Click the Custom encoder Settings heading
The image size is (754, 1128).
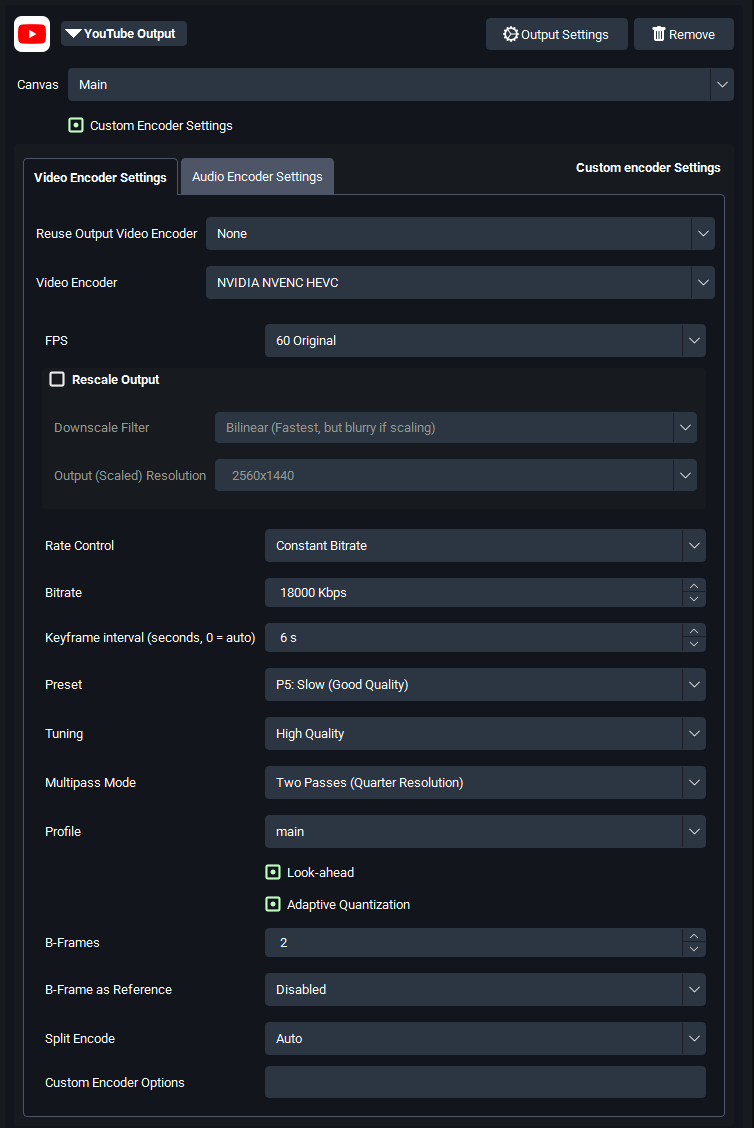point(648,168)
